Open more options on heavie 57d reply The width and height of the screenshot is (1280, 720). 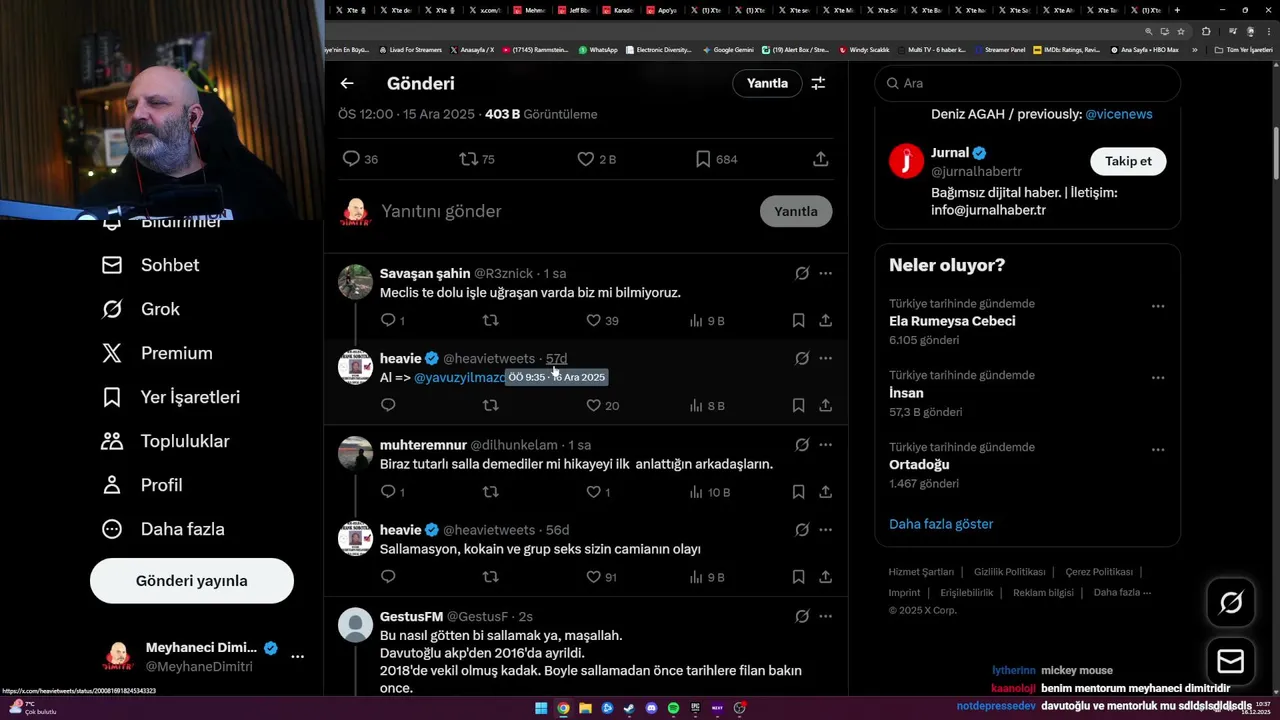[826, 358]
